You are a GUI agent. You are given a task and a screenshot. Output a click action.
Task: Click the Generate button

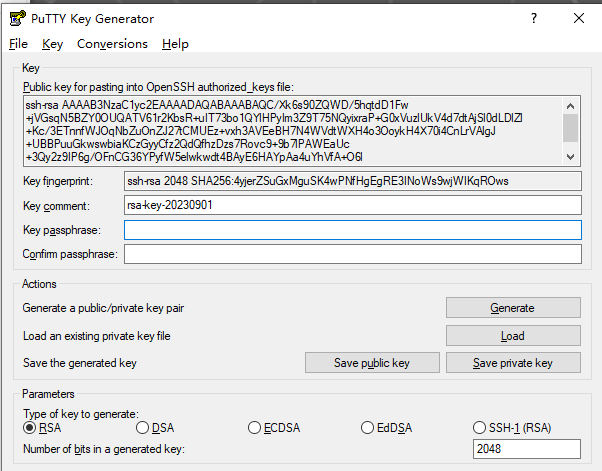coord(513,307)
